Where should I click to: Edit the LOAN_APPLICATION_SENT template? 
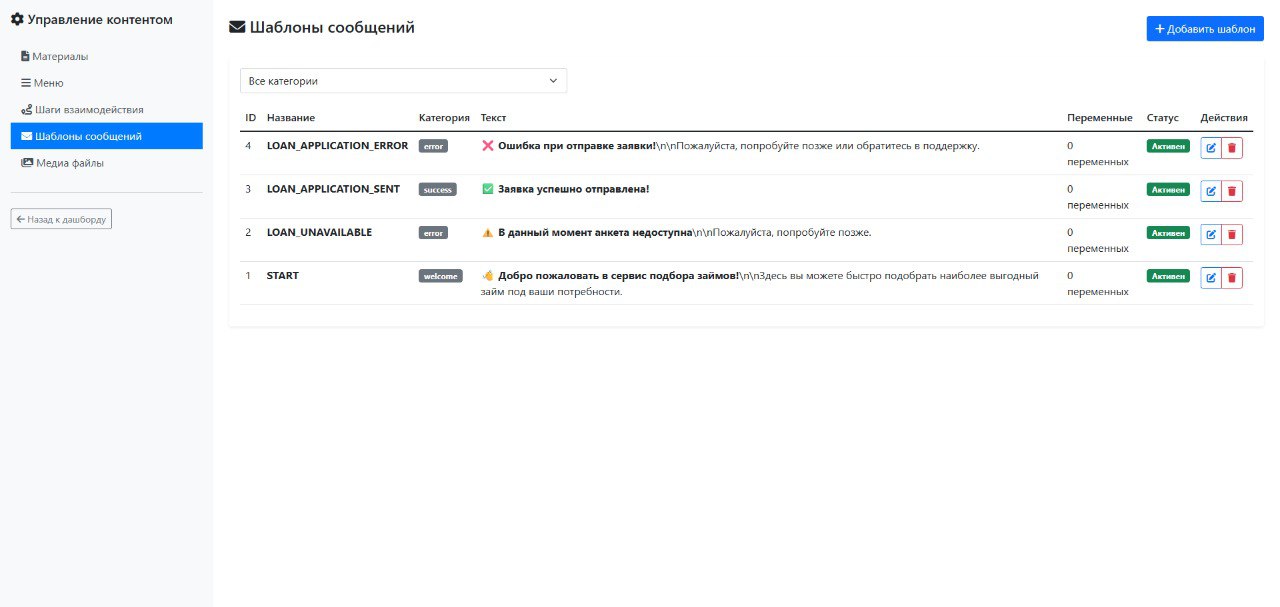[1211, 191]
